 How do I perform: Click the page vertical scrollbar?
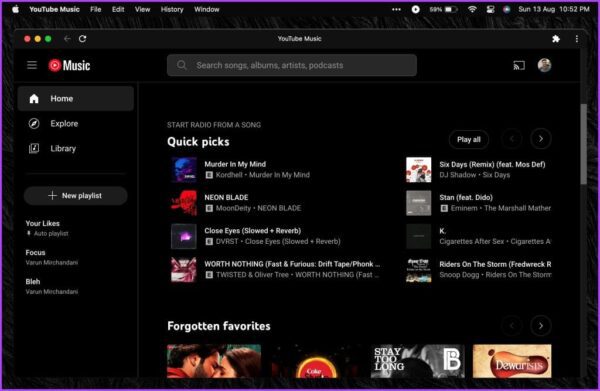583,144
